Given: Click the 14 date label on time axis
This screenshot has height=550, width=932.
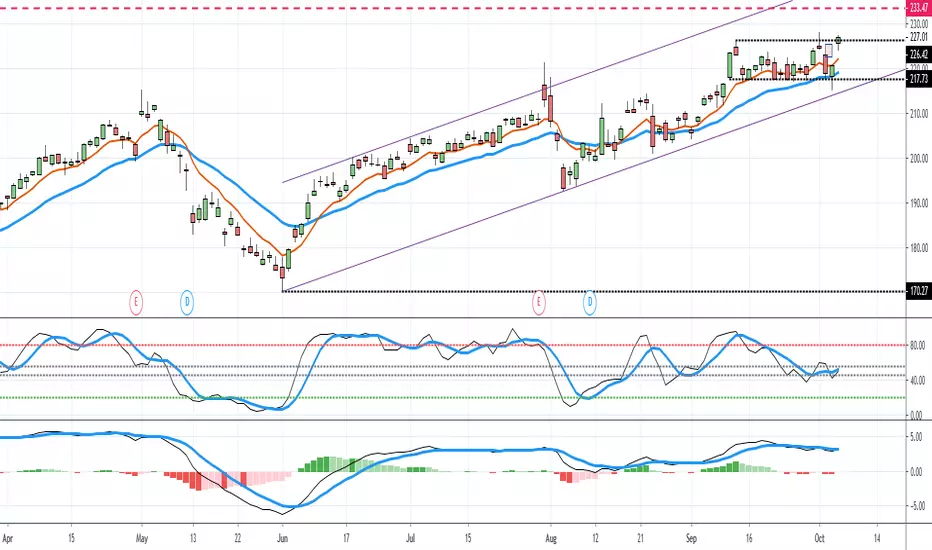Looking at the screenshot, I should coord(877,539).
